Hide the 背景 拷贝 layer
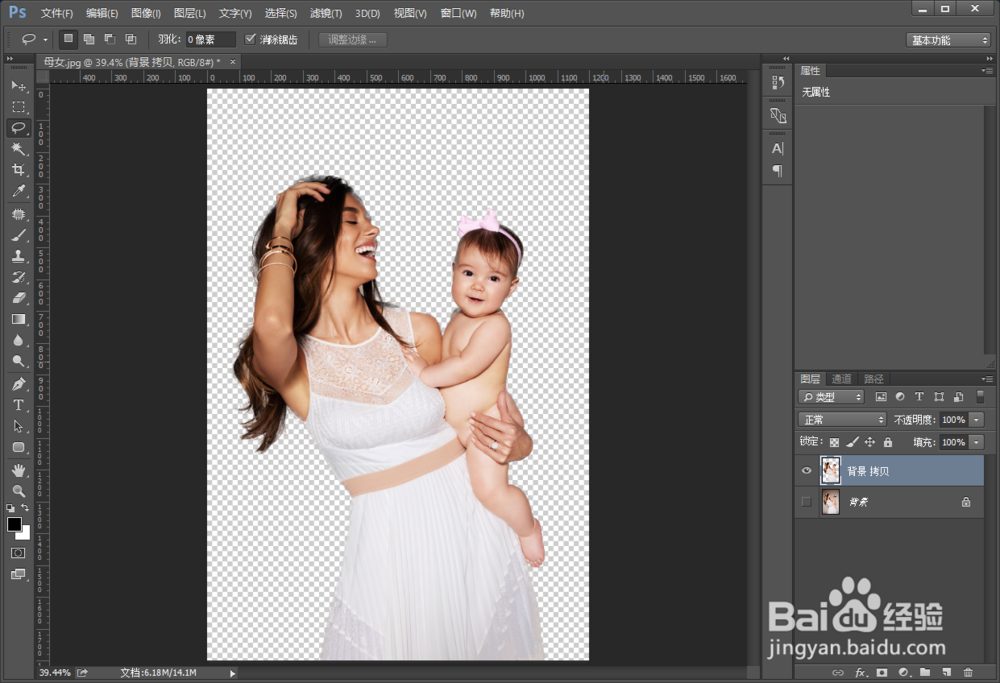This screenshot has height=683, width=1000. pos(806,471)
